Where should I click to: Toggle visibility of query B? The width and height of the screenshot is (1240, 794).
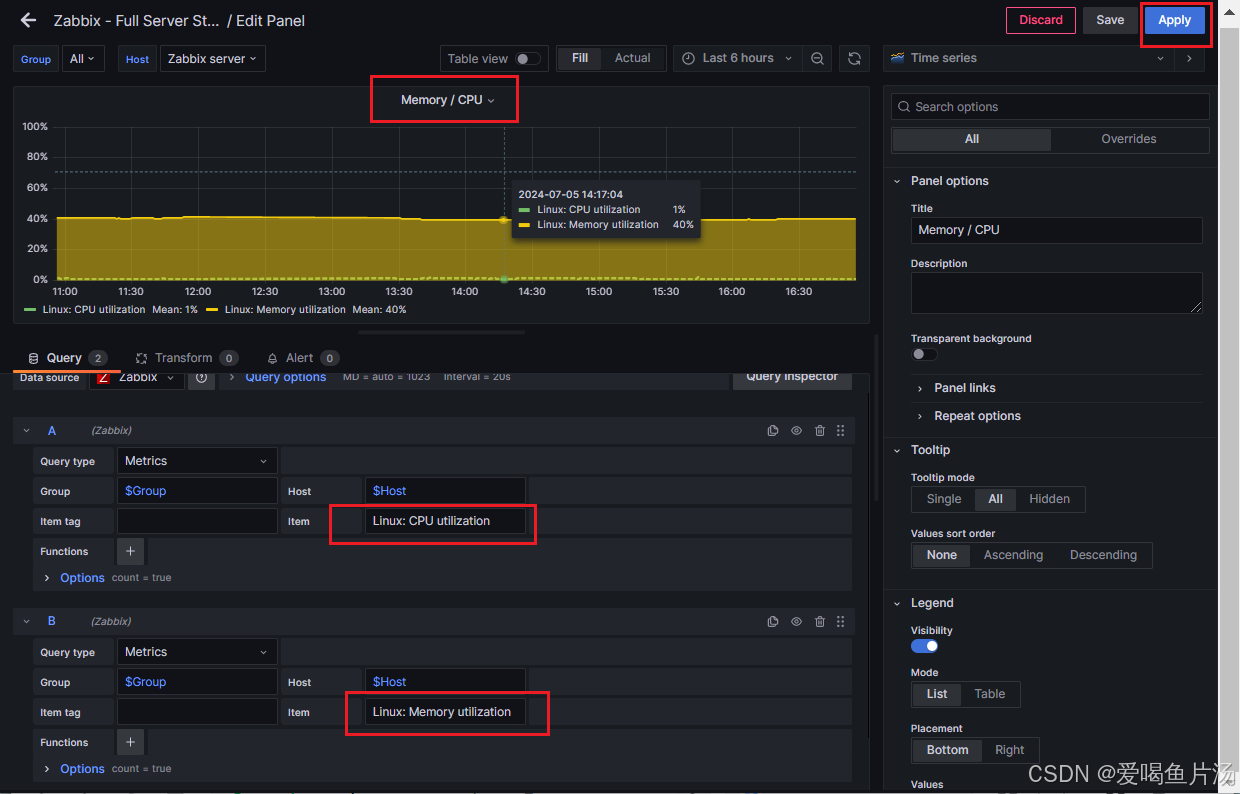coord(797,621)
